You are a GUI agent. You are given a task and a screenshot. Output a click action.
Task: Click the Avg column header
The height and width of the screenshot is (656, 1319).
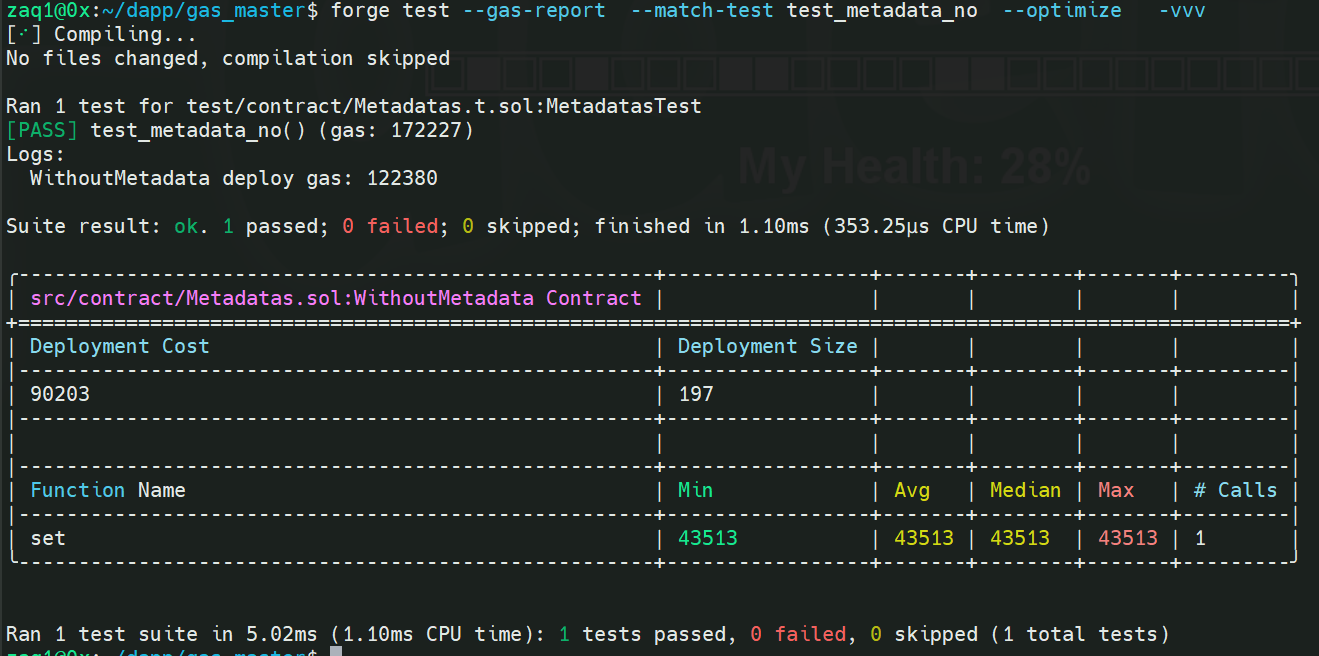point(912,490)
